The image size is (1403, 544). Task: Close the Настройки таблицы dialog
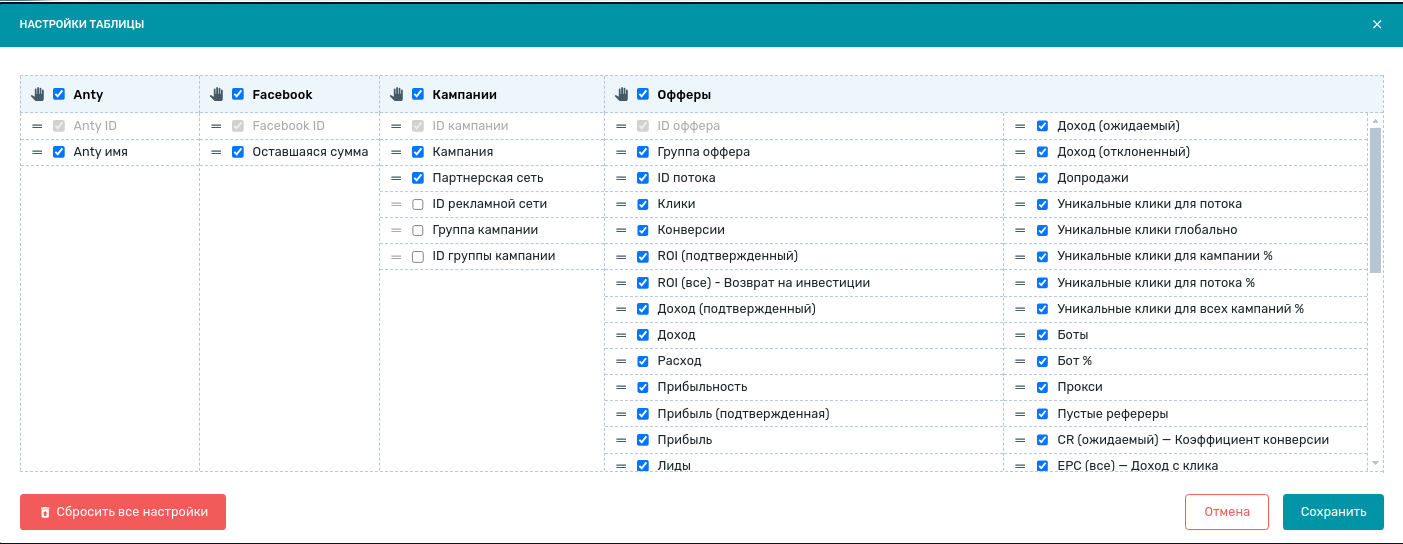tap(1377, 24)
